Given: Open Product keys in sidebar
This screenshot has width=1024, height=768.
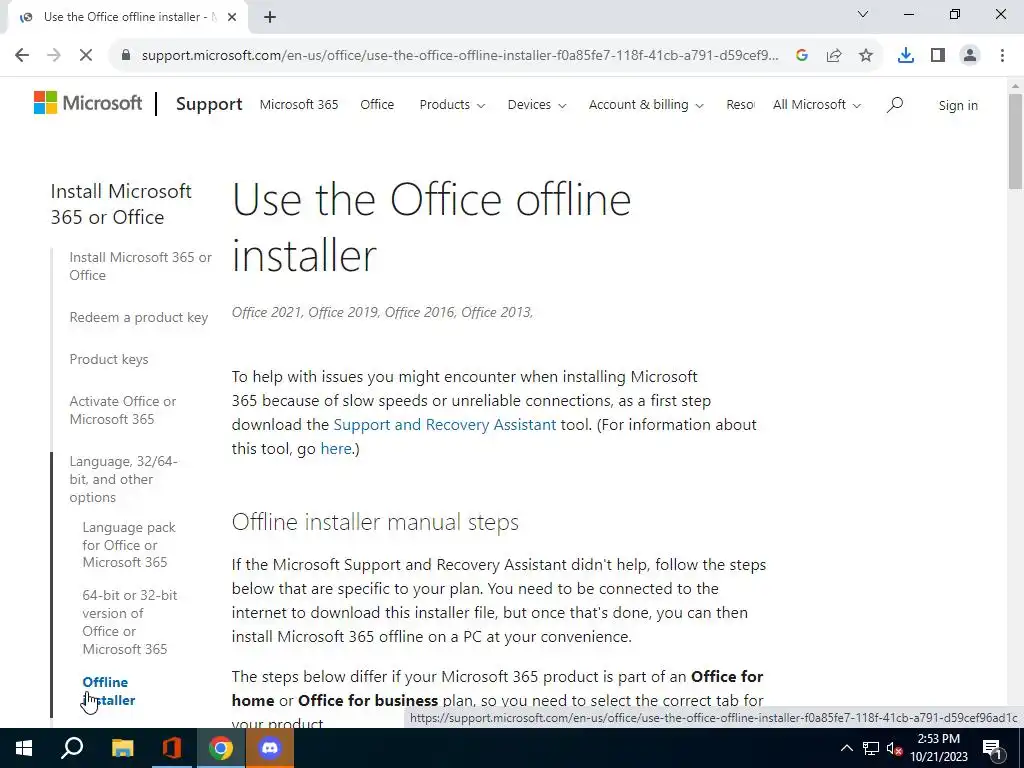Looking at the screenshot, I should tap(108, 359).
